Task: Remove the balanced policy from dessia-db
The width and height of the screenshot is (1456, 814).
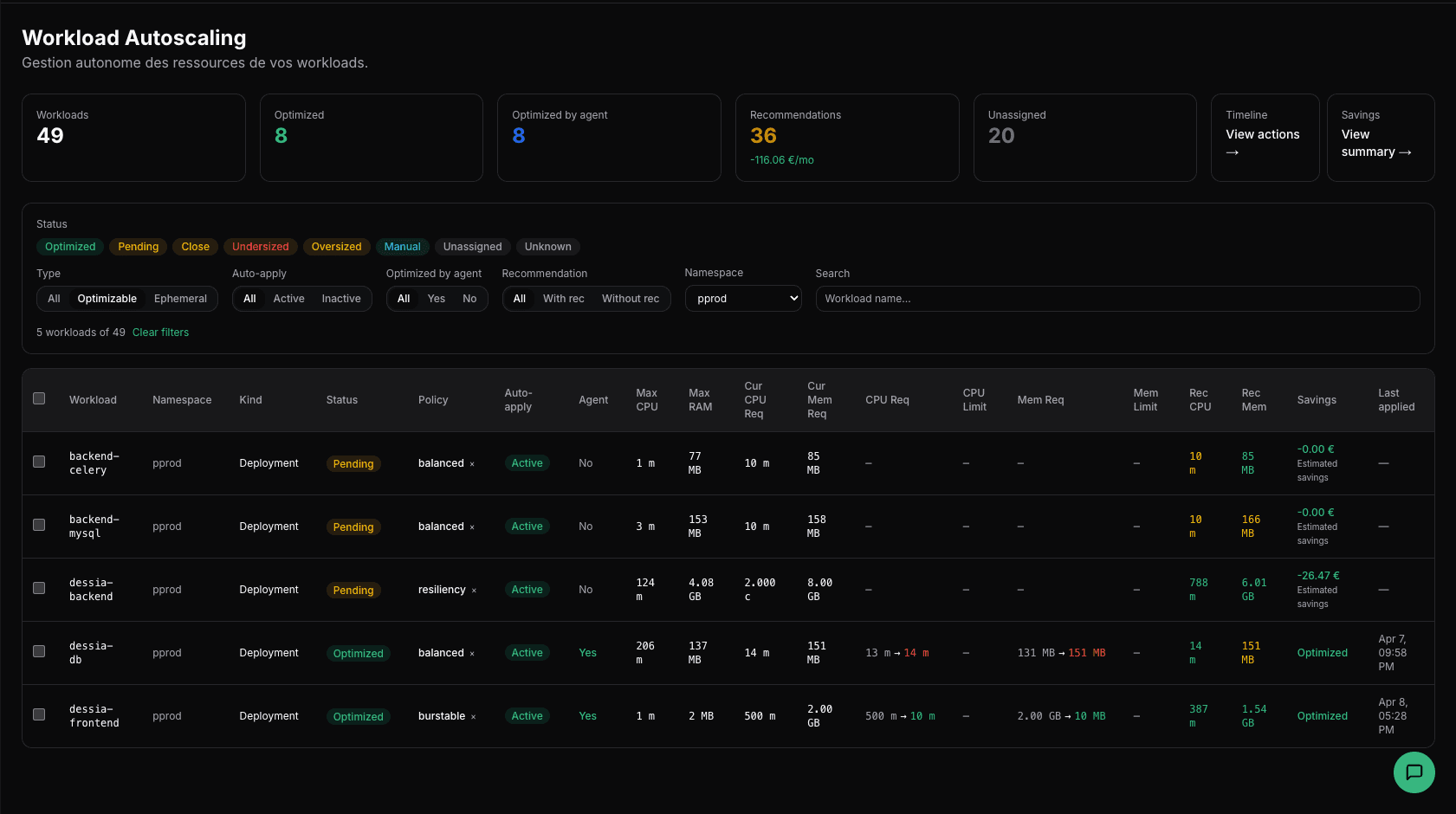Action: pyautogui.click(x=473, y=653)
